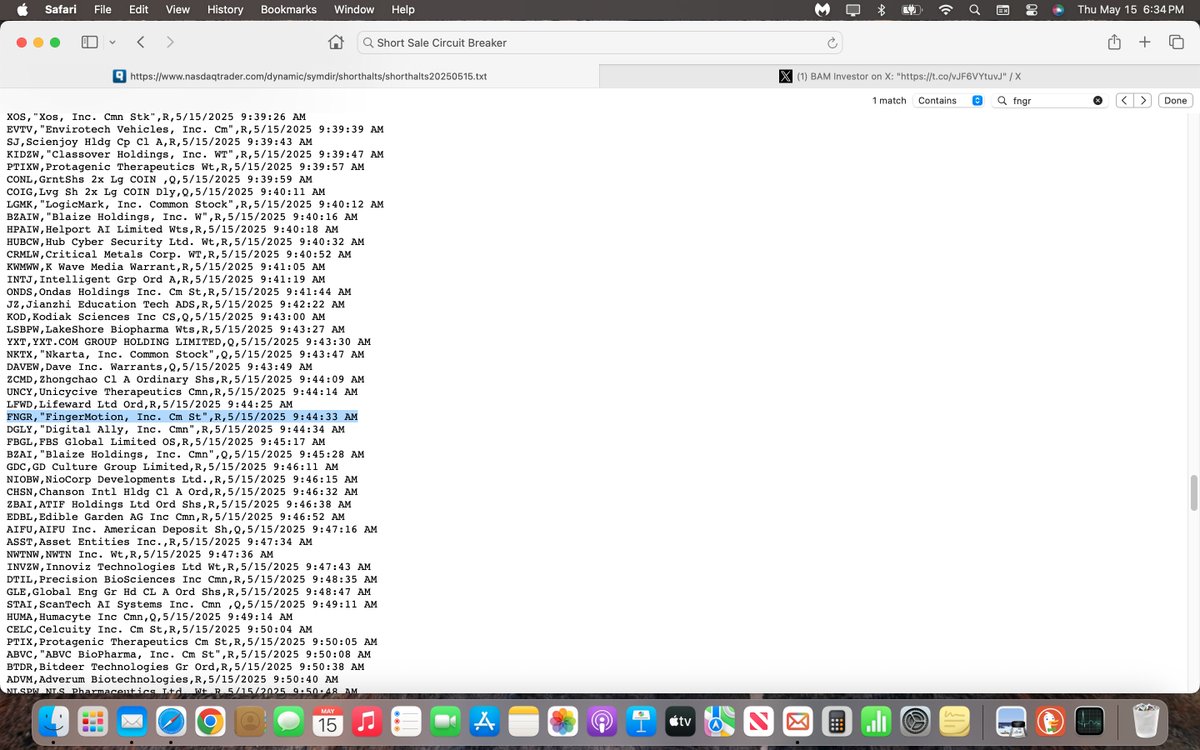Image resolution: width=1200 pixels, height=750 pixels.
Task: Open Numbers from the Dock
Action: point(875,721)
